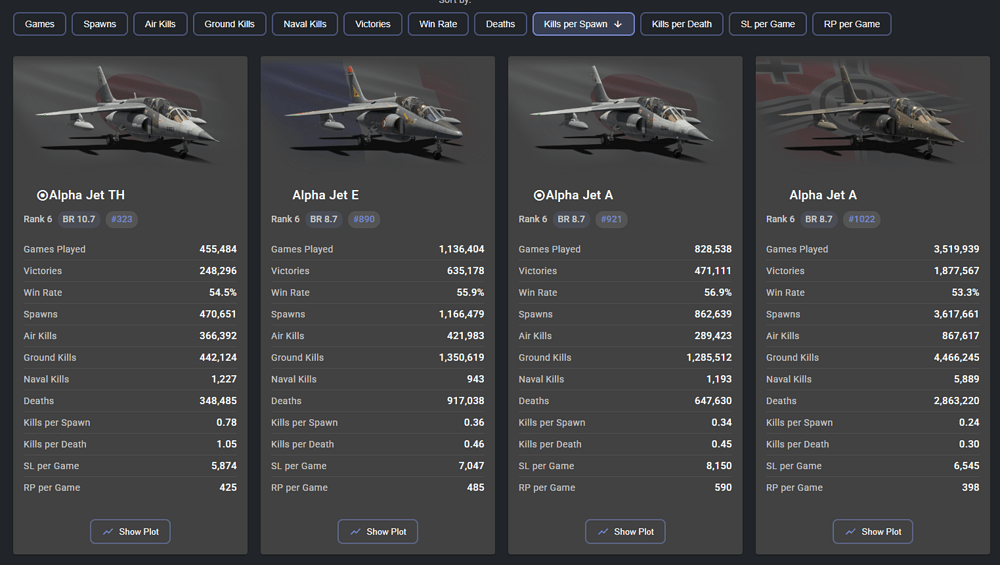Sort by Ground Kills
This screenshot has height=565, width=1000.
(x=229, y=24)
